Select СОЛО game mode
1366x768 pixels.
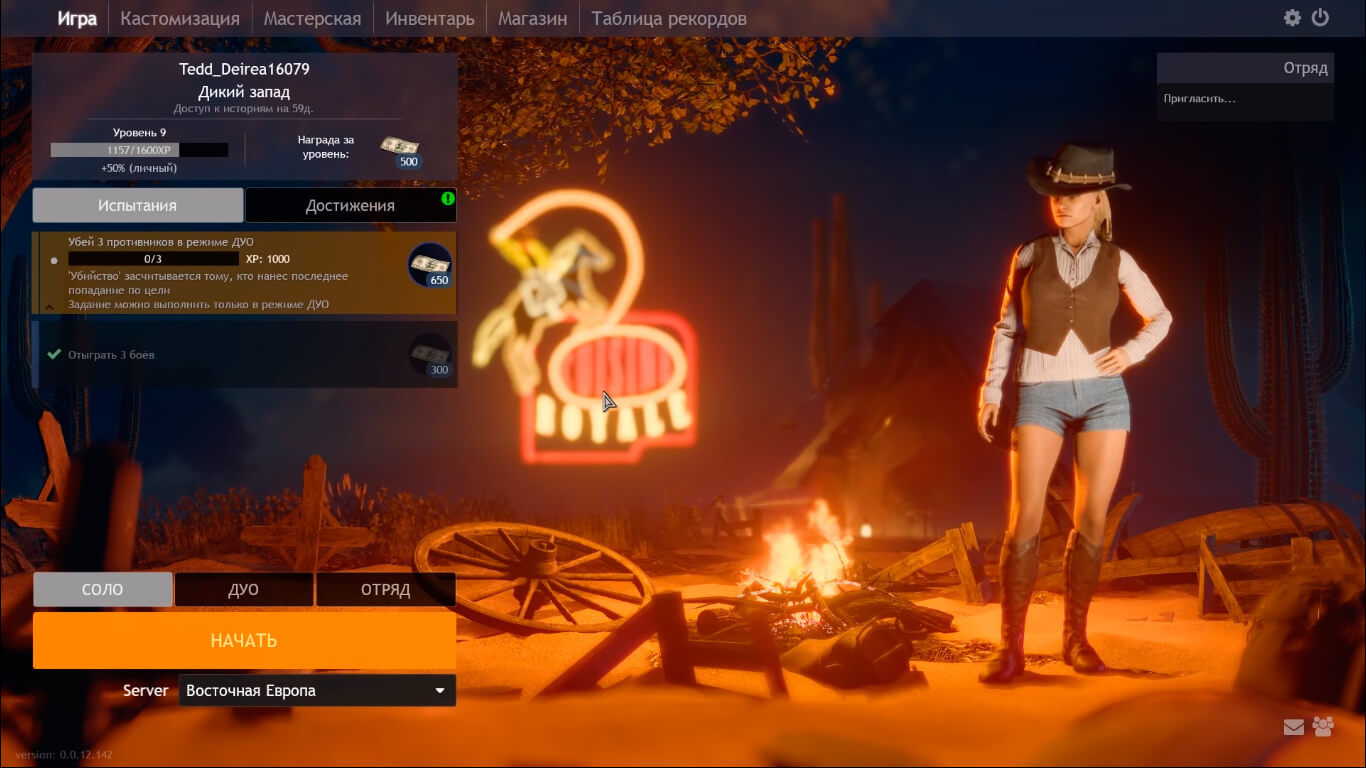103,589
